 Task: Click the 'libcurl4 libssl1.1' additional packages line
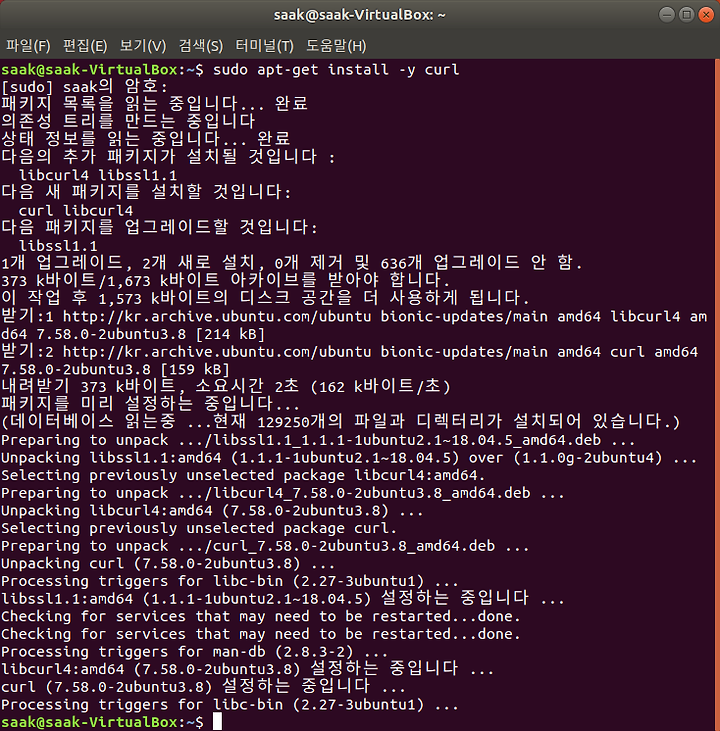(x=98, y=175)
